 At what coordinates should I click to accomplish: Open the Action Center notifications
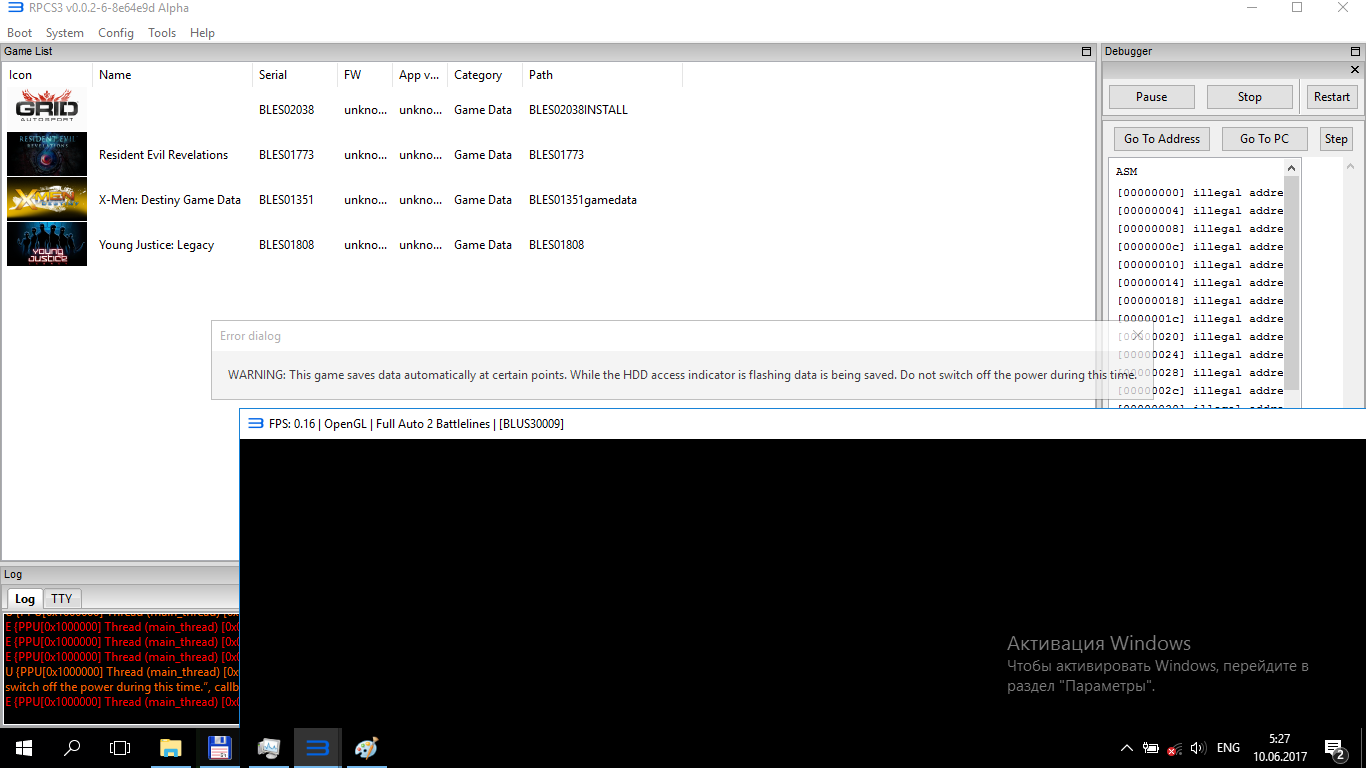(1335, 748)
